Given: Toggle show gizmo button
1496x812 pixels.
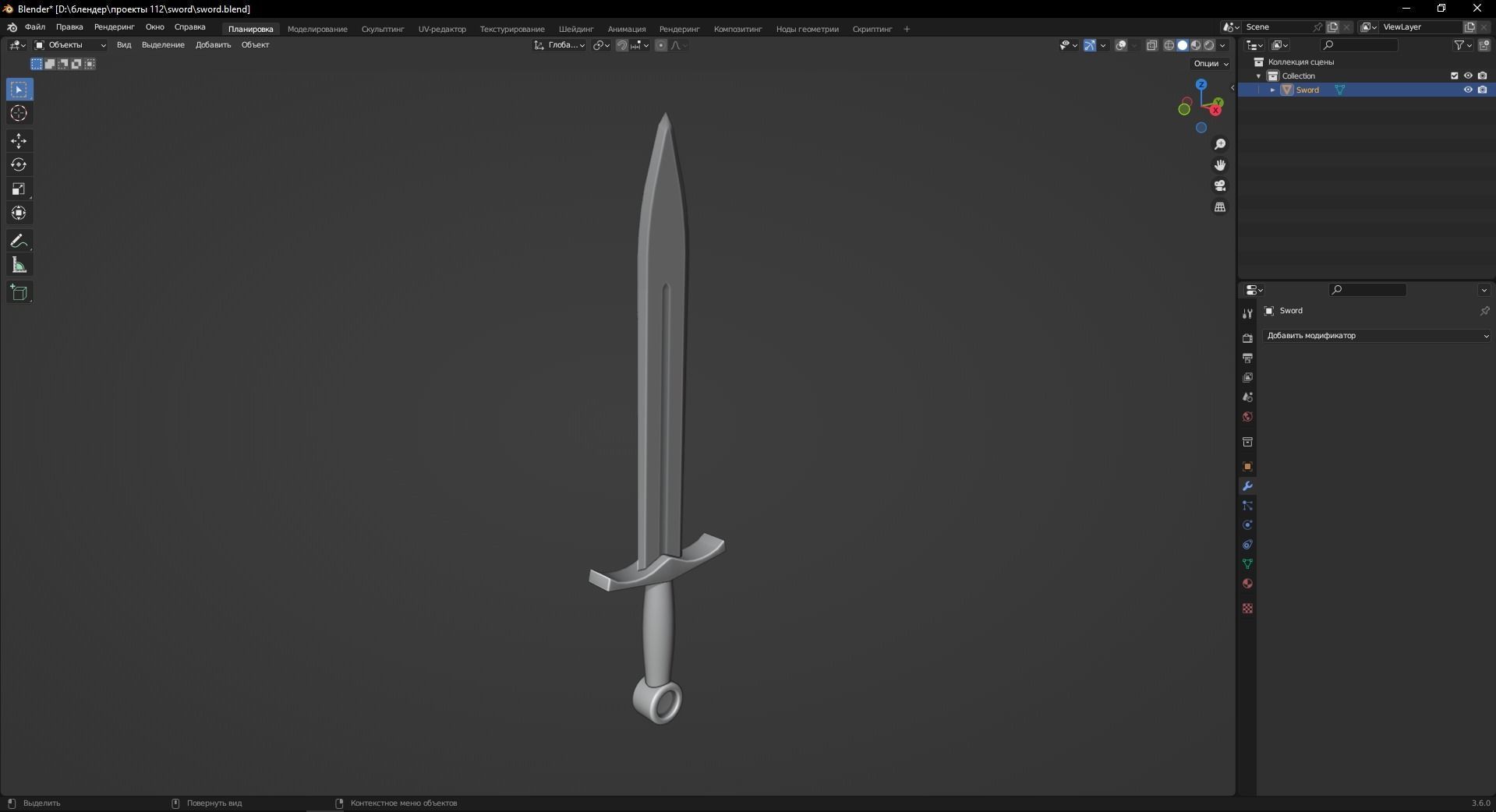Looking at the screenshot, I should coord(1090,45).
